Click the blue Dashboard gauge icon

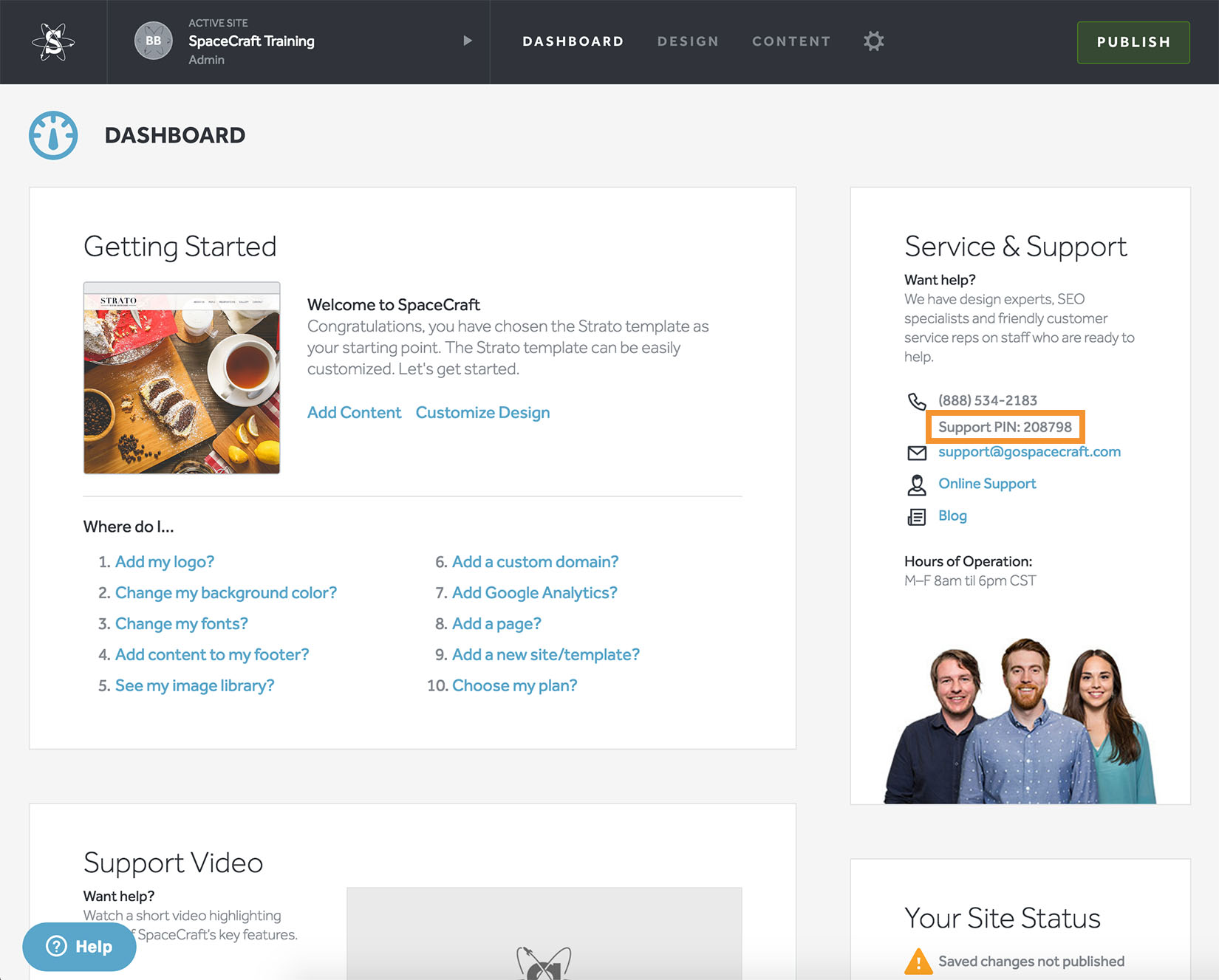click(53, 135)
